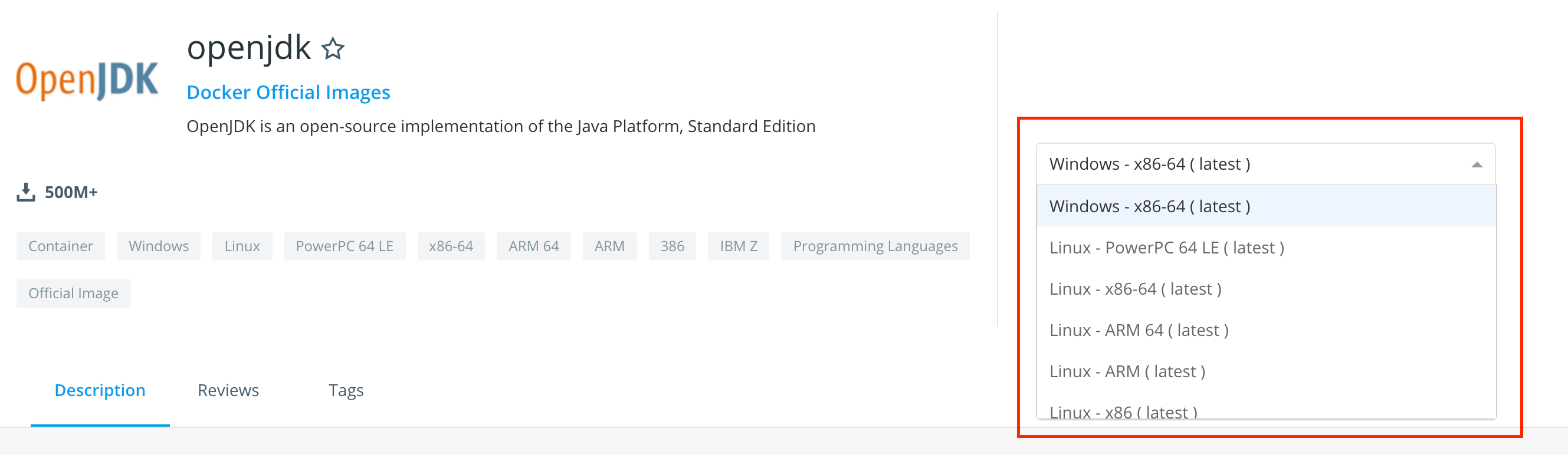This screenshot has height=455, width=1568.
Task: Click the download count icon
Action: pos(25,192)
